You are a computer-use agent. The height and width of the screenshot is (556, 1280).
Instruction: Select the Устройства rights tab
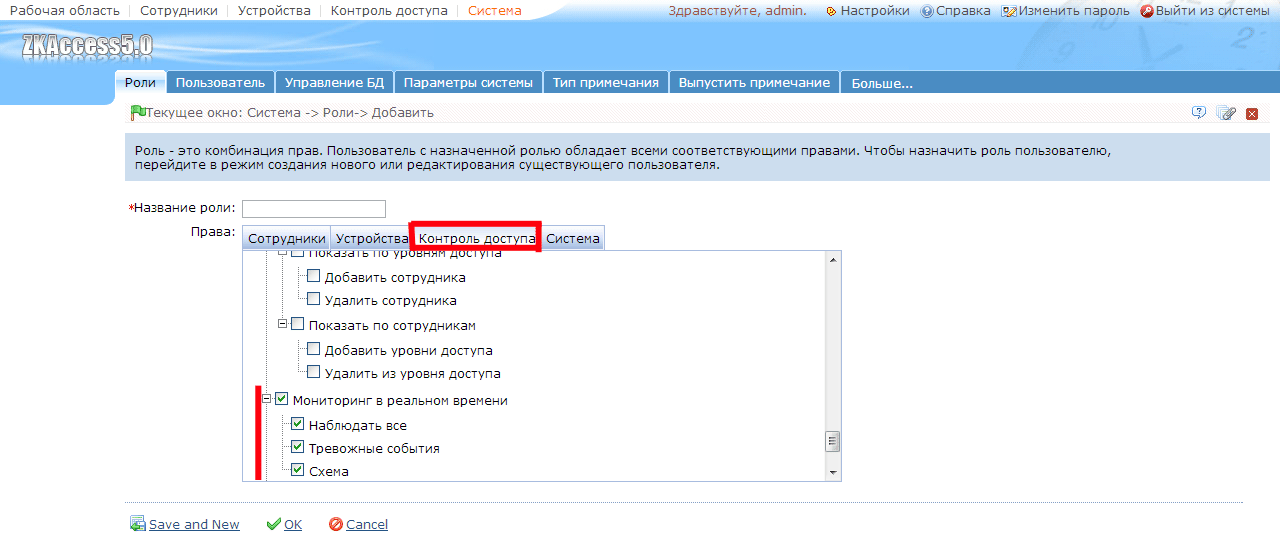click(372, 239)
